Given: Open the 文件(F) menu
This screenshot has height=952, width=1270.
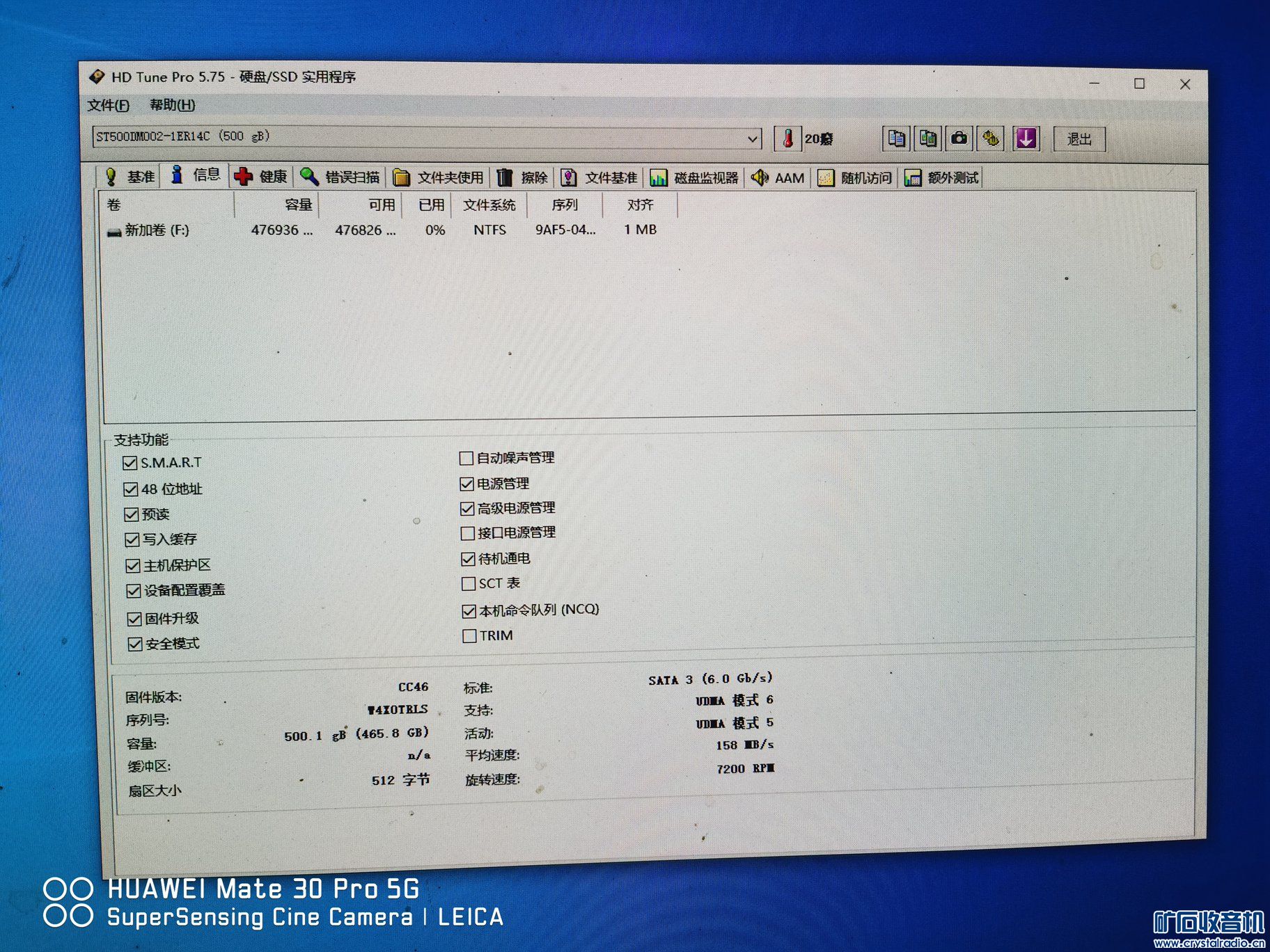Looking at the screenshot, I should coord(109,105).
